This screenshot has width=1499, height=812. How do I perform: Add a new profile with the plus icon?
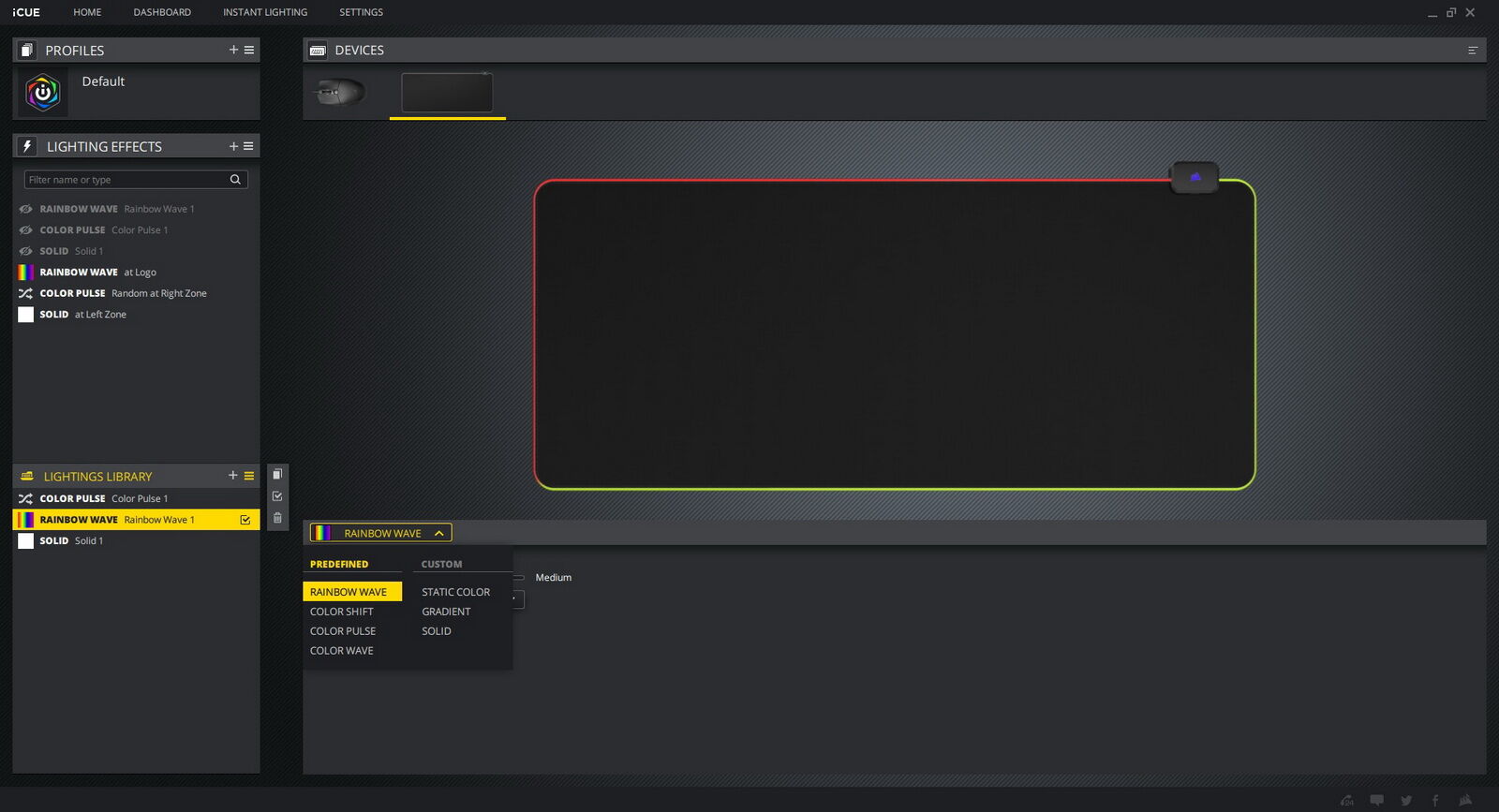tap(233, 50)
